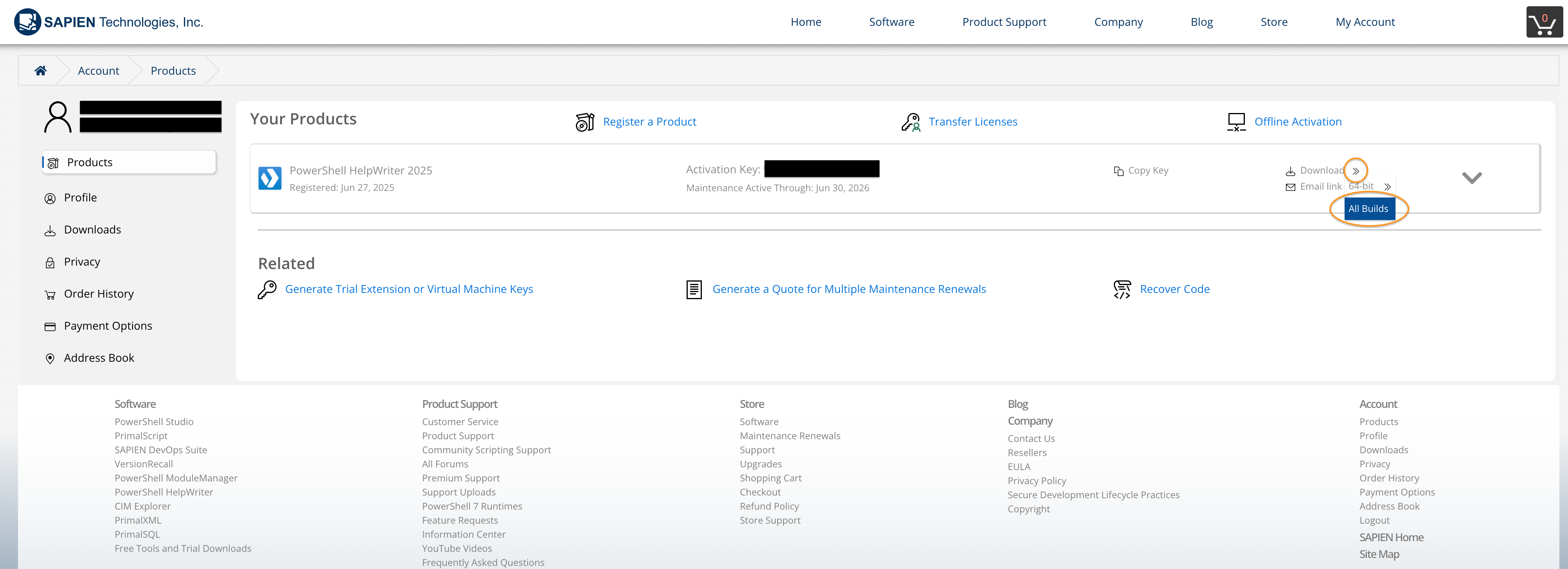Click the Email link text

click(1321, 186)
